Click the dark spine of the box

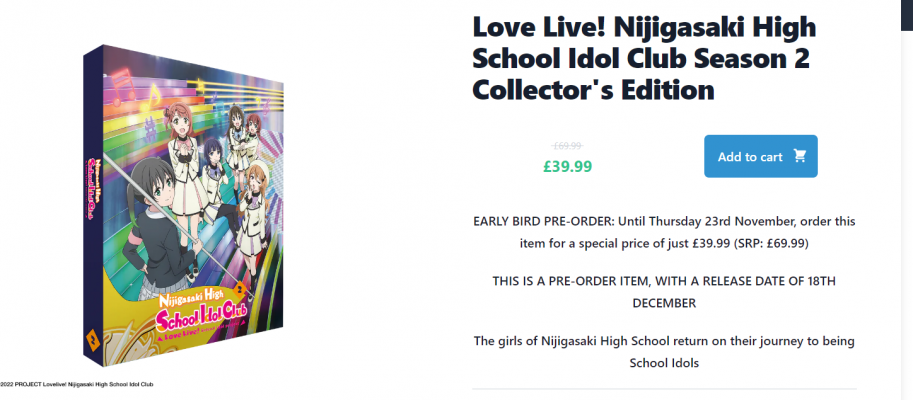[x=92, y=200]
